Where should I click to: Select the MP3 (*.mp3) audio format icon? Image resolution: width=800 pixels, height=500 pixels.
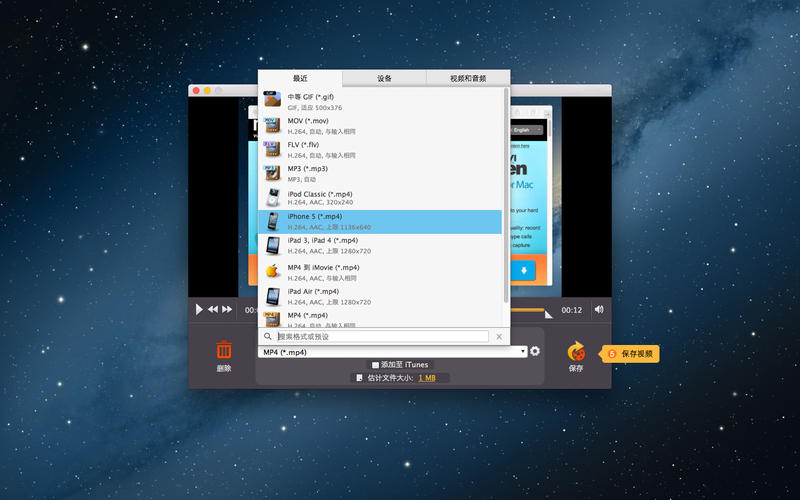coord(272,173)
